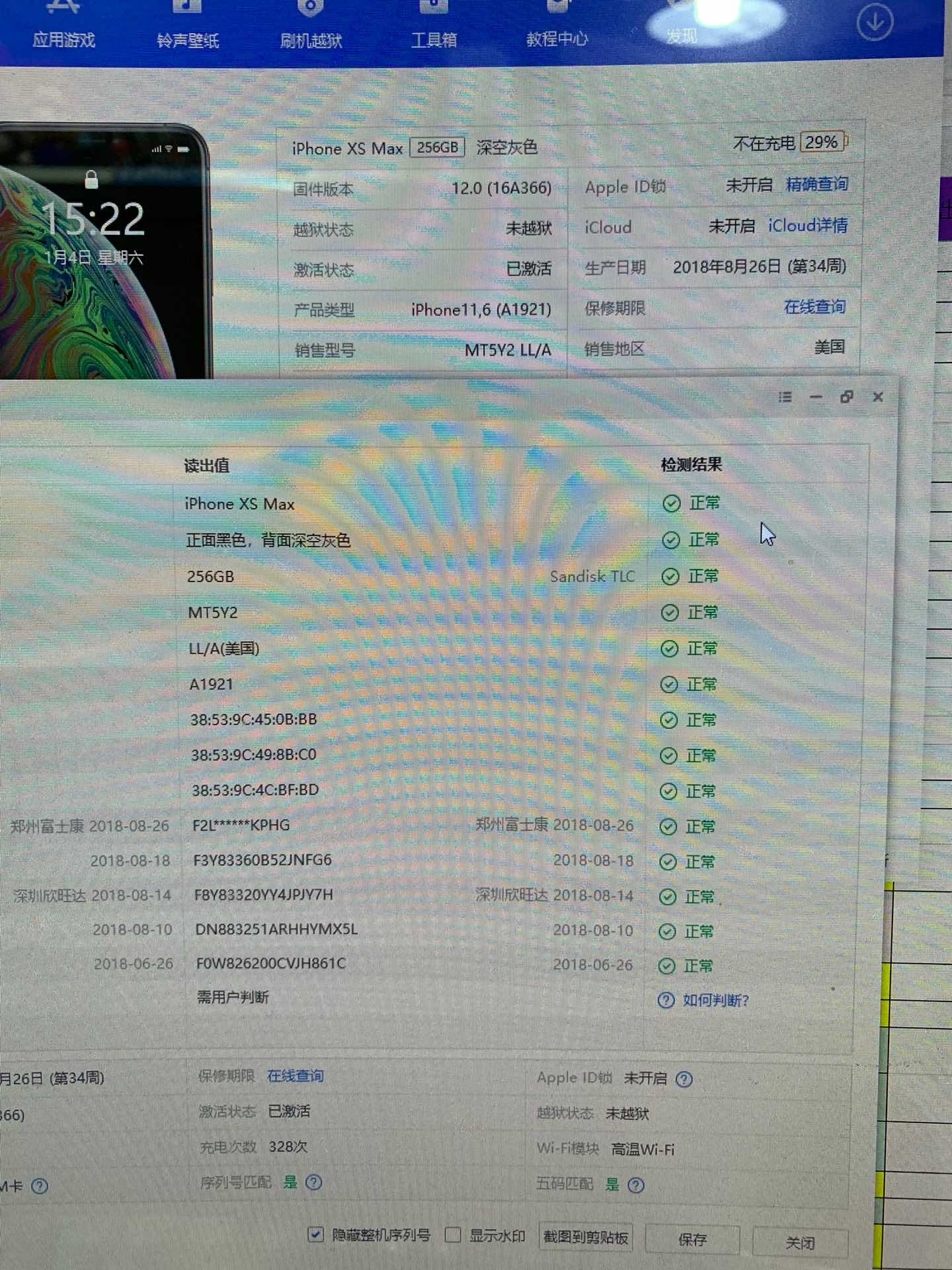Click the 保存 button
This screenshot has height=1270, width=952.
pos(692,1240)
